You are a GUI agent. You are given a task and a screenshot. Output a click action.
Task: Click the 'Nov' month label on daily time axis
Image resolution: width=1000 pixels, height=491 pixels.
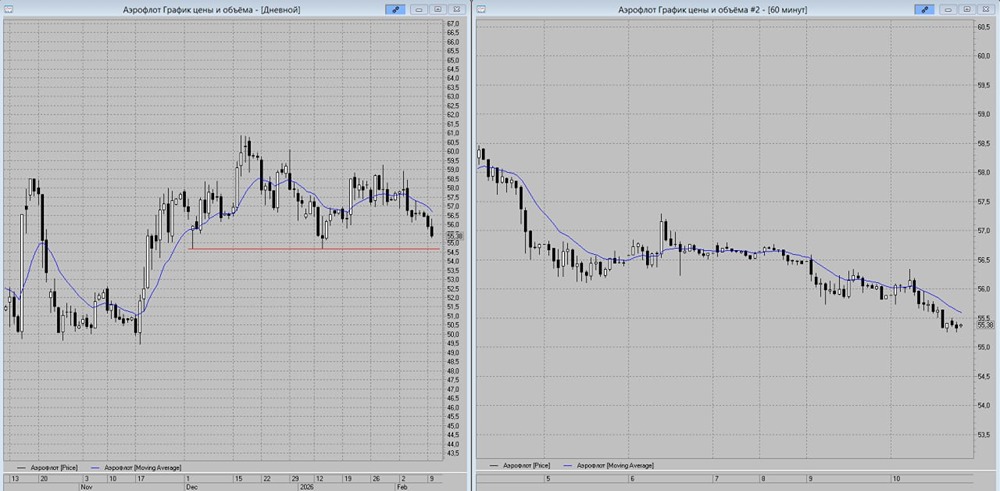[85, 486]
